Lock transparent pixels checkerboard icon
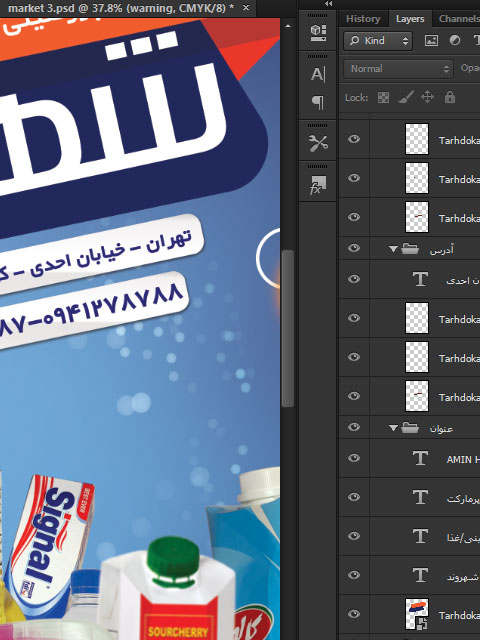Image resolution: width=480 pixels, height=640 pixels. (383, 98)
